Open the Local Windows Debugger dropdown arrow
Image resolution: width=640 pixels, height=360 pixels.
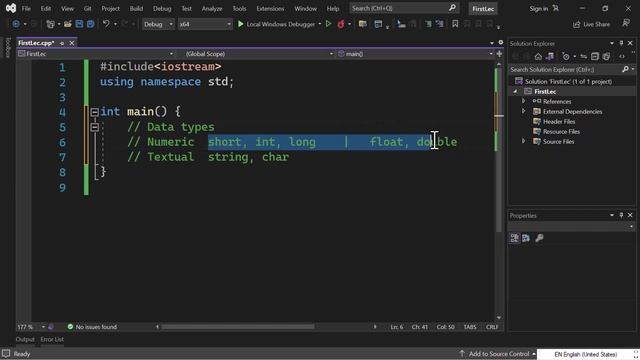pos(320,24)
